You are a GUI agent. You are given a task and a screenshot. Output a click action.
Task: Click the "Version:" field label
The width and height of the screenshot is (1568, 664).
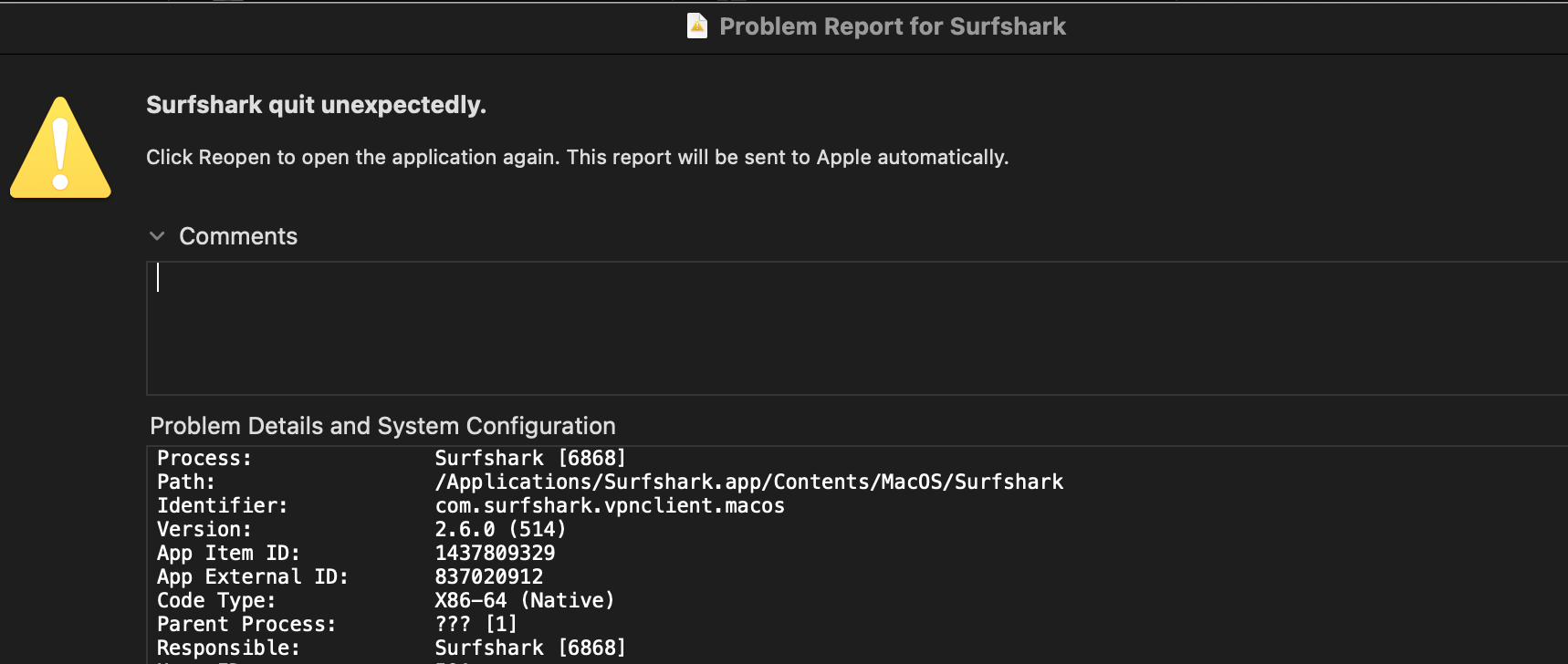[x=204, y=529]
